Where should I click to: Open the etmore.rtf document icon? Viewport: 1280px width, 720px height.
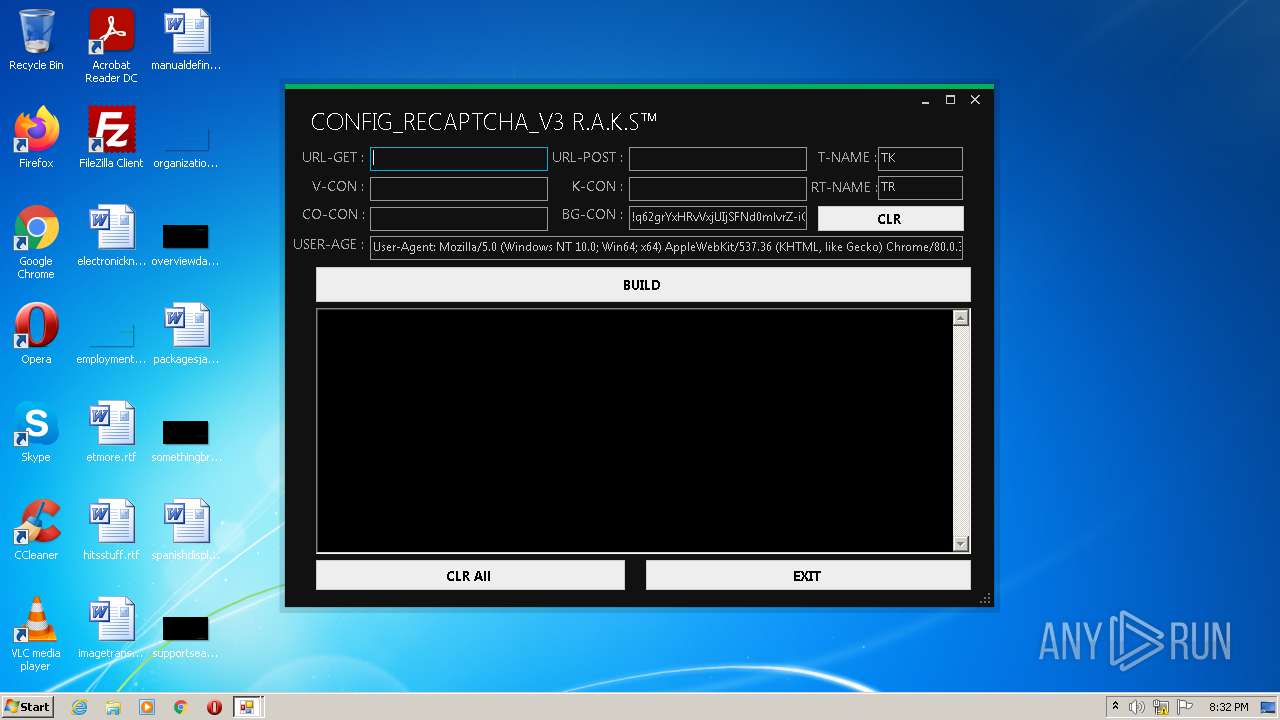[111, 432]
